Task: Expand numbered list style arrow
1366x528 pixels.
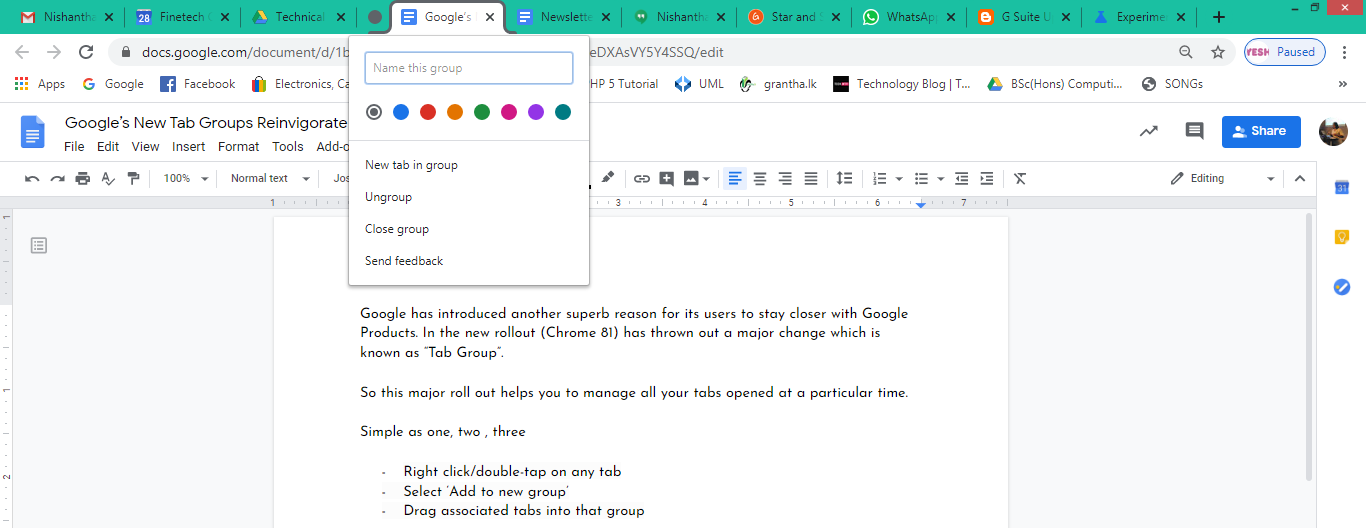Action: (899, 179)
